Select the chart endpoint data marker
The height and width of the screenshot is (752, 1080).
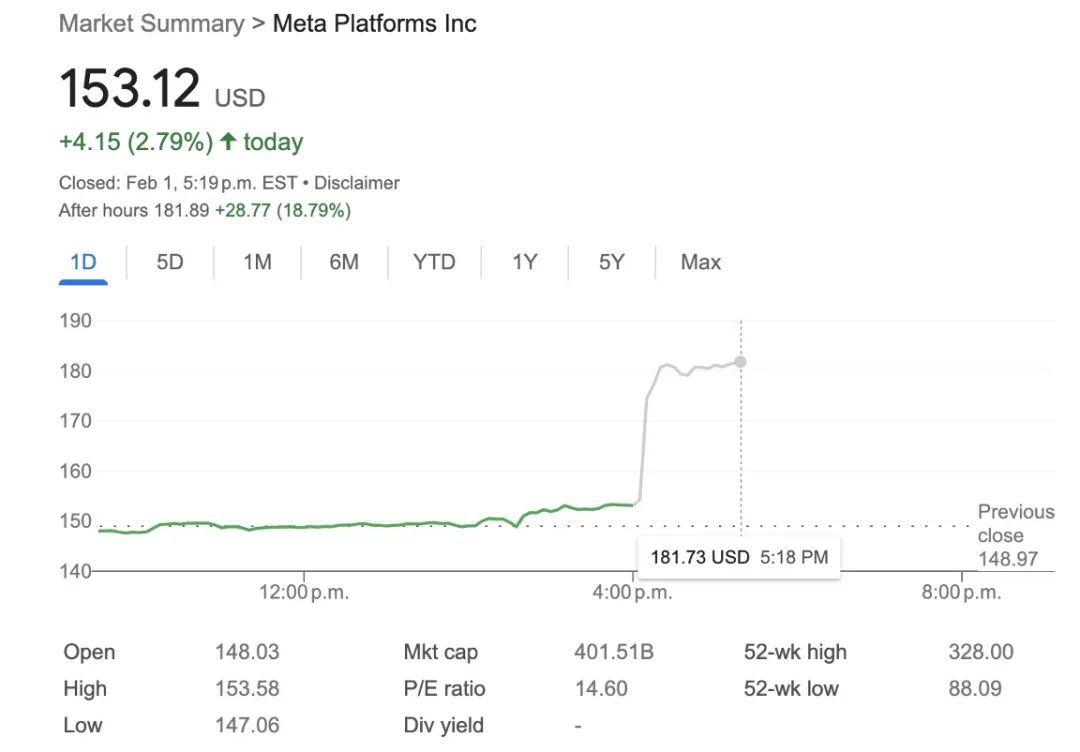coord(740,362)
